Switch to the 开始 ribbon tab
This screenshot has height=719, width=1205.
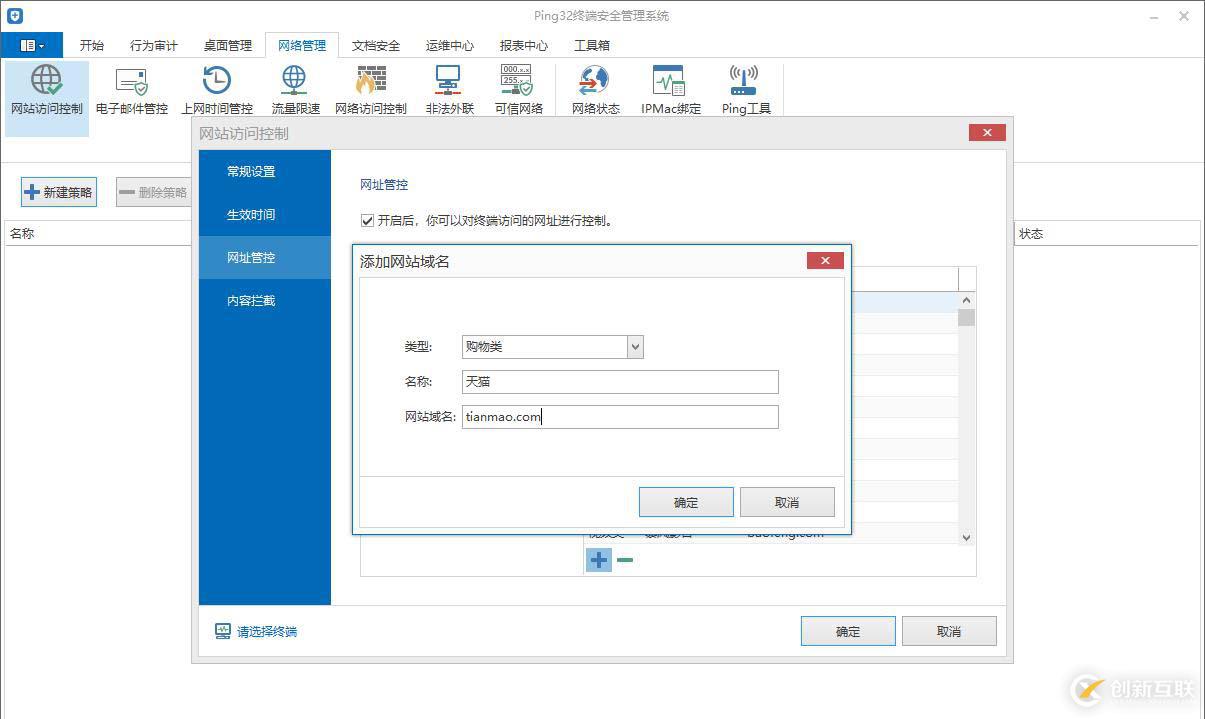tap(92, 45)
